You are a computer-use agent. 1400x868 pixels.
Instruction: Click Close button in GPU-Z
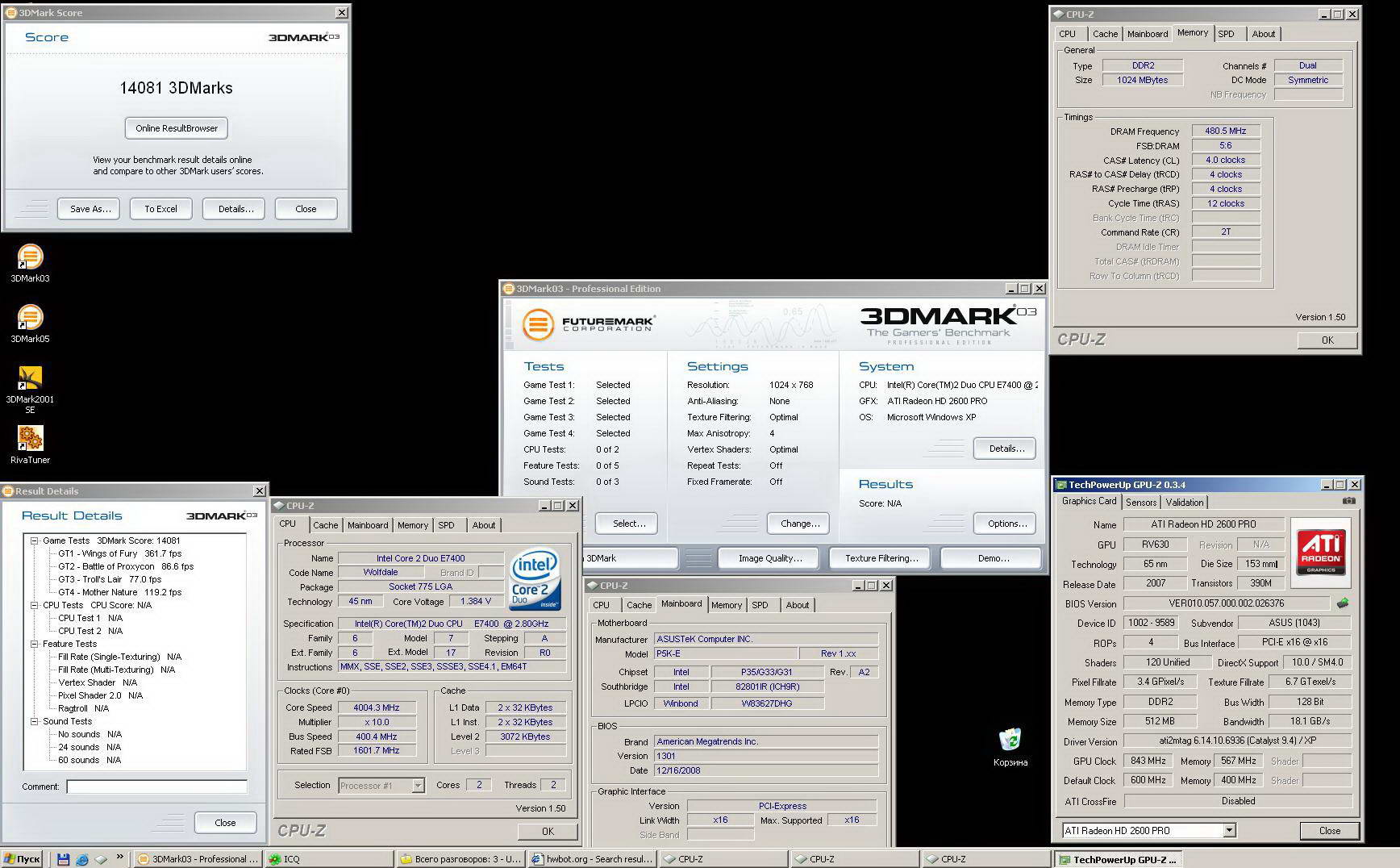(x=1330, y=830)
